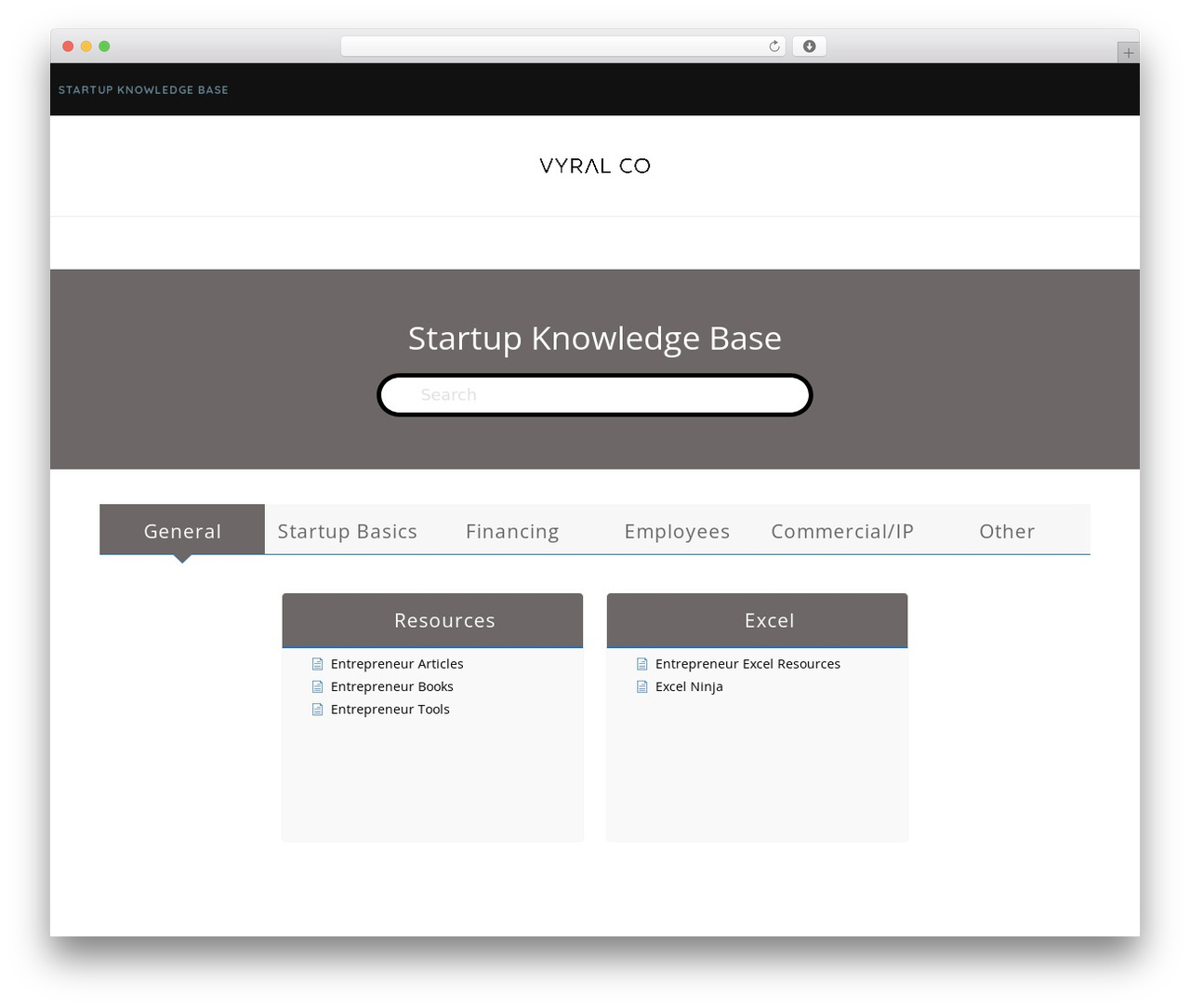Open a new tab with plus icon
The image size is (1190, 1008).
tap(1128, 53)
